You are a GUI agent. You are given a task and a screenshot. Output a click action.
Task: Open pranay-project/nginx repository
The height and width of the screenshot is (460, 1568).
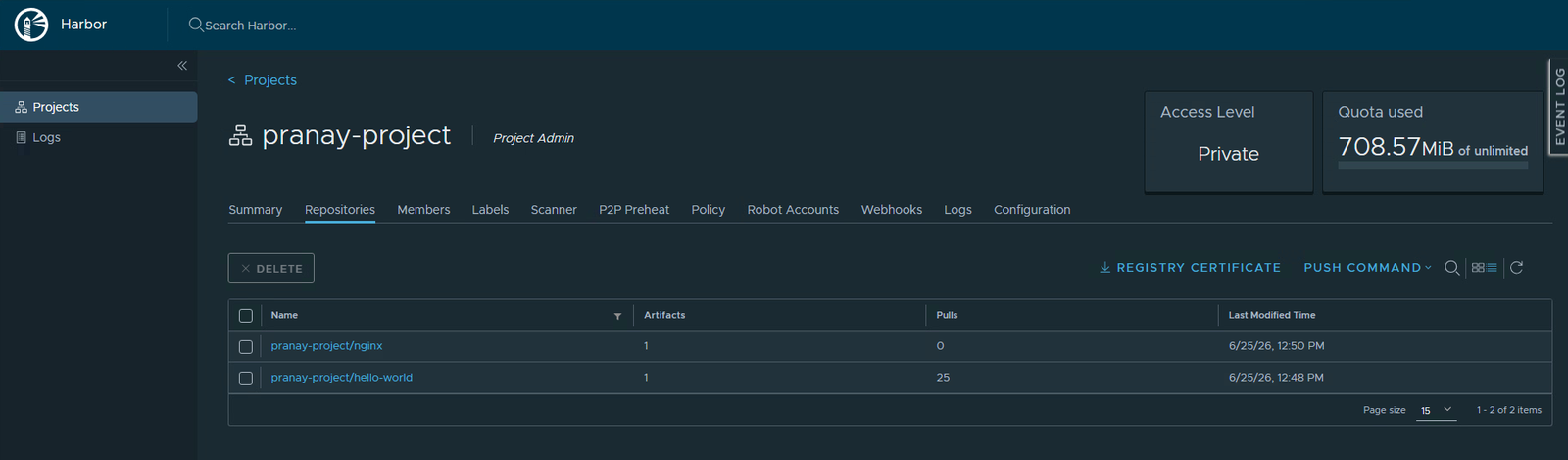[x=326, y=346]
